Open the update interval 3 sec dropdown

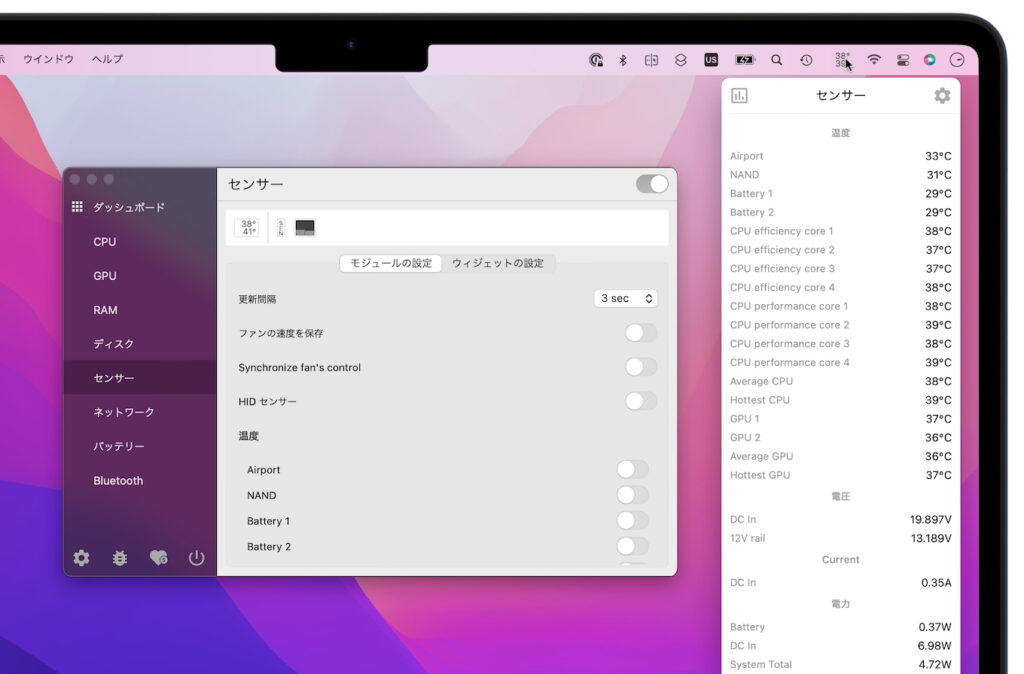coord(626,298)
